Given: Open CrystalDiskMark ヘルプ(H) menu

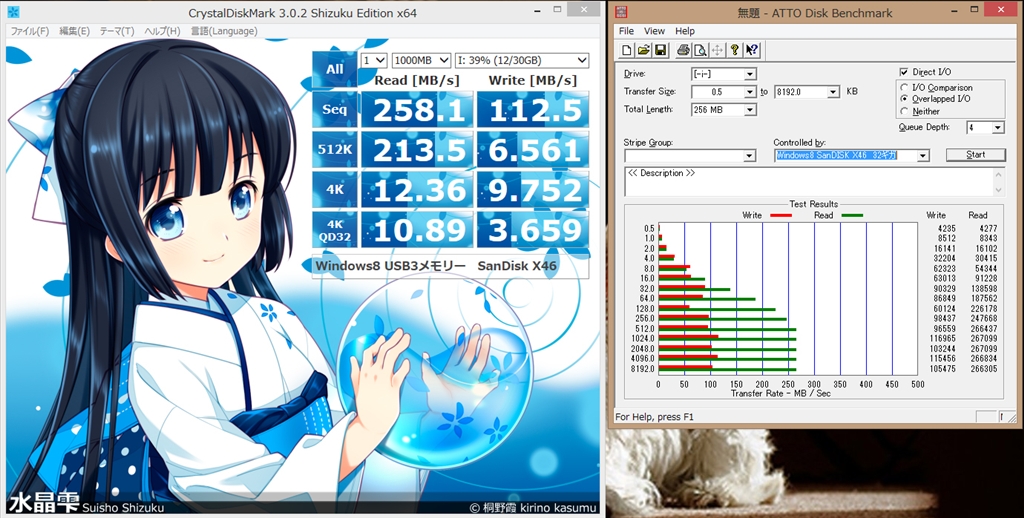Looking at the screenshot, I should coord(162,31).
